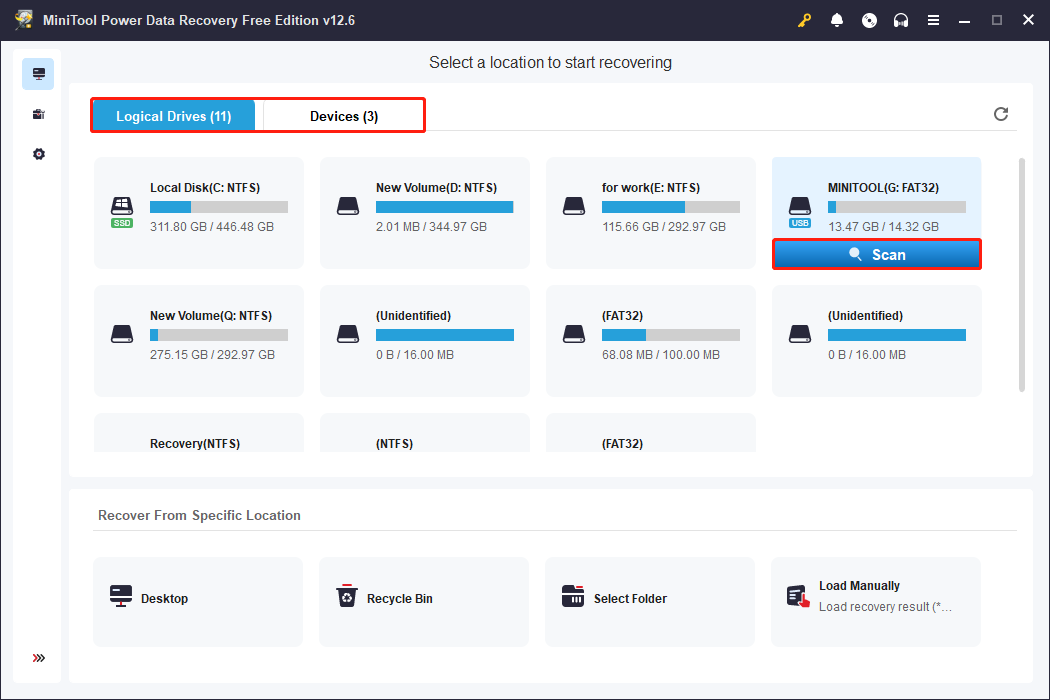
Task: Select the Recovery(NTFS) partition
Action: 199,433
